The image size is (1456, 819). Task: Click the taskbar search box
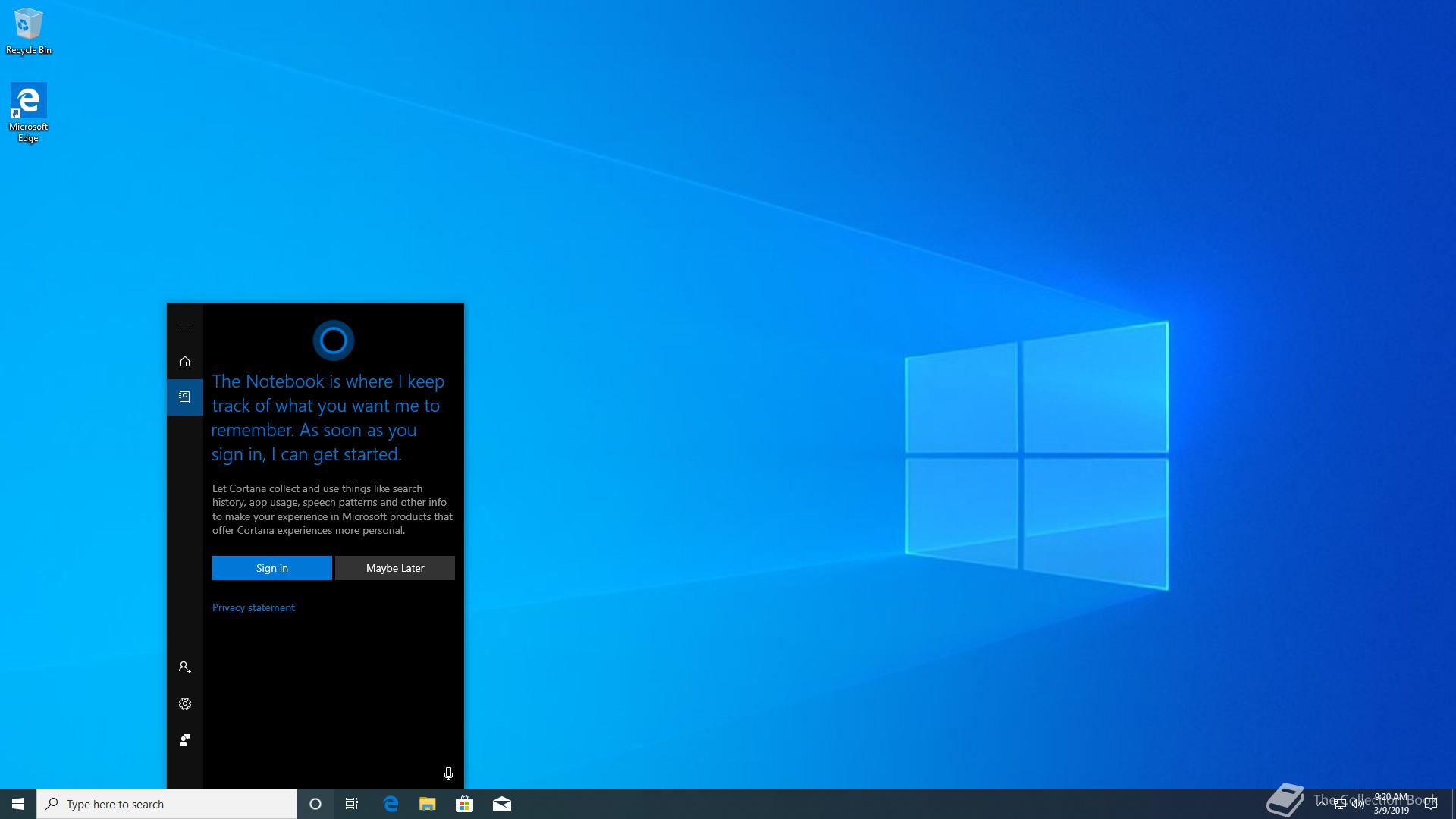(x=167, y=804)
